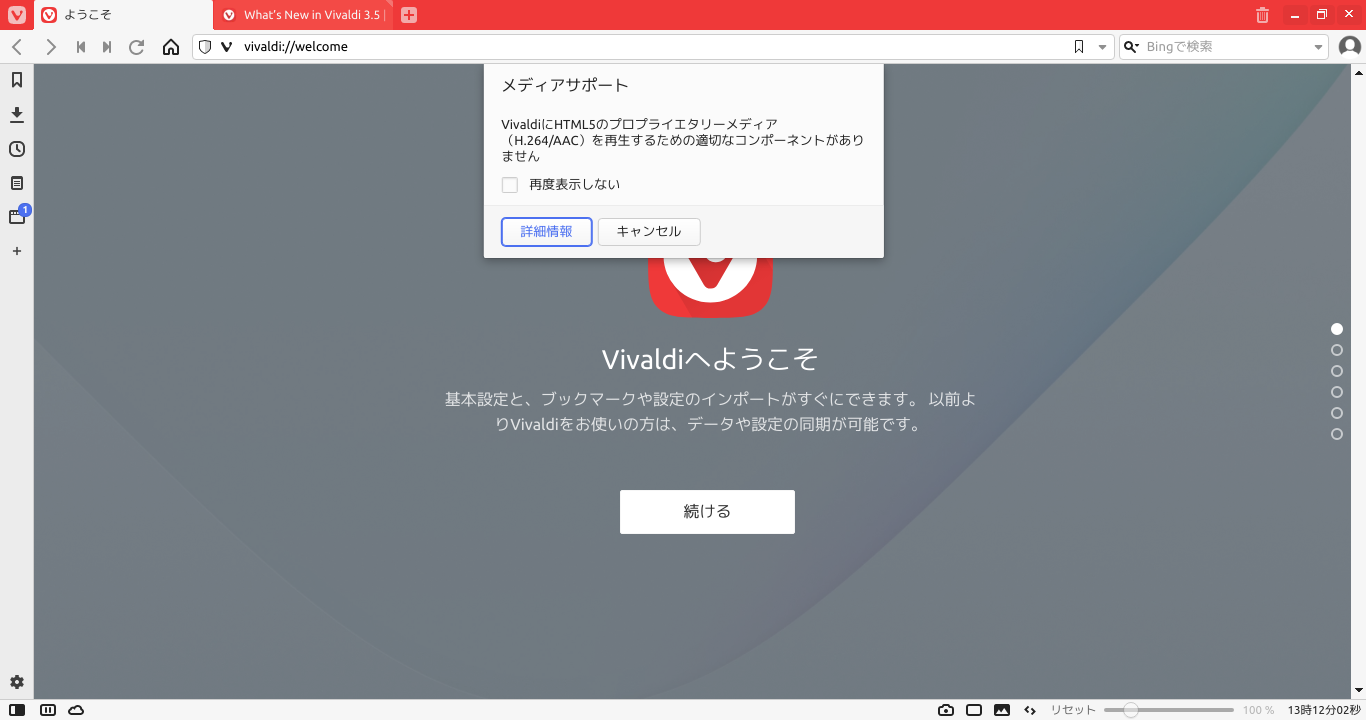Capture the page with camera icon
This screenshot has height=720, width=1366.
946,710
